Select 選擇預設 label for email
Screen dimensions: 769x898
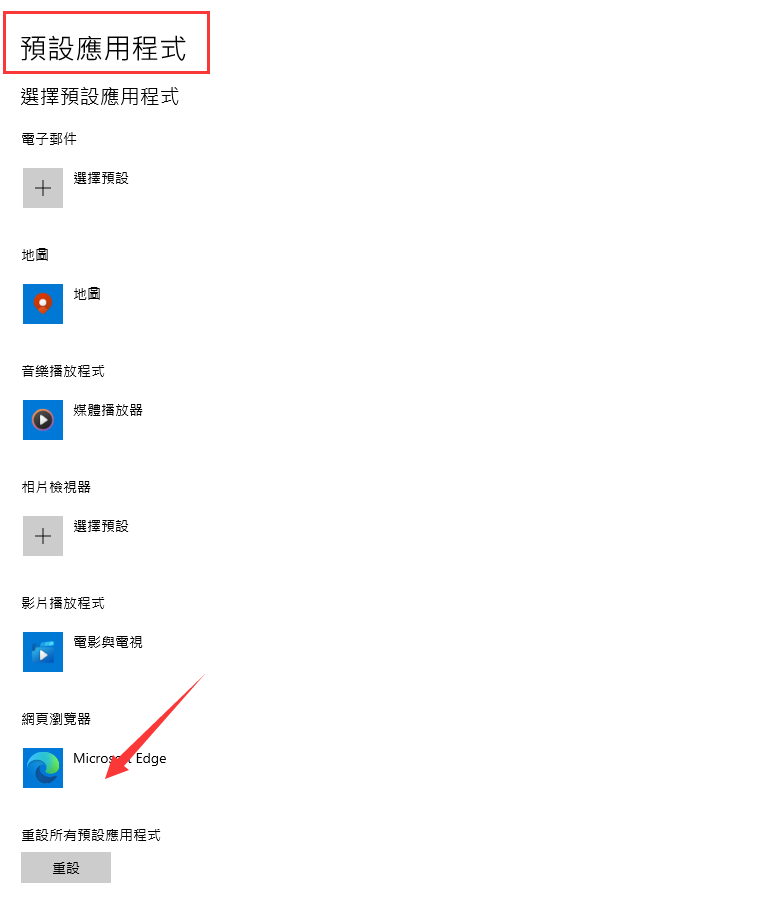[x=101, y=178]
